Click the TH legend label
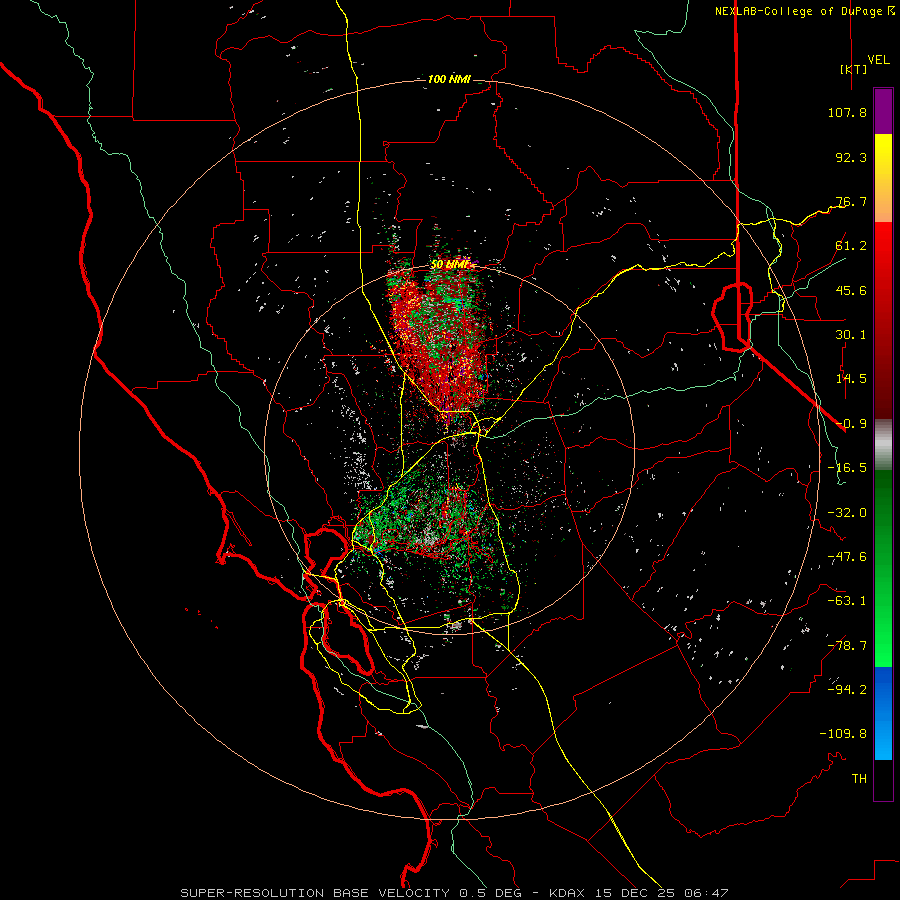The width and height of the screenshot is (900, 900). tap(859, 779)
